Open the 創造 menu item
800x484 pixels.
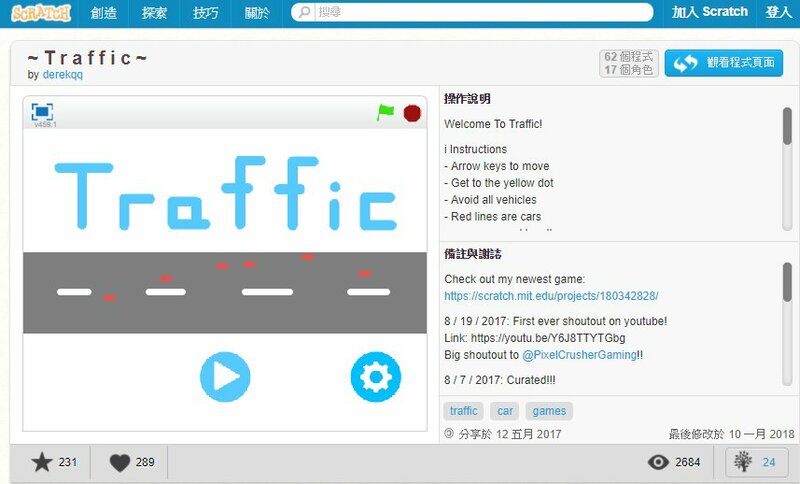pos(104,13)
